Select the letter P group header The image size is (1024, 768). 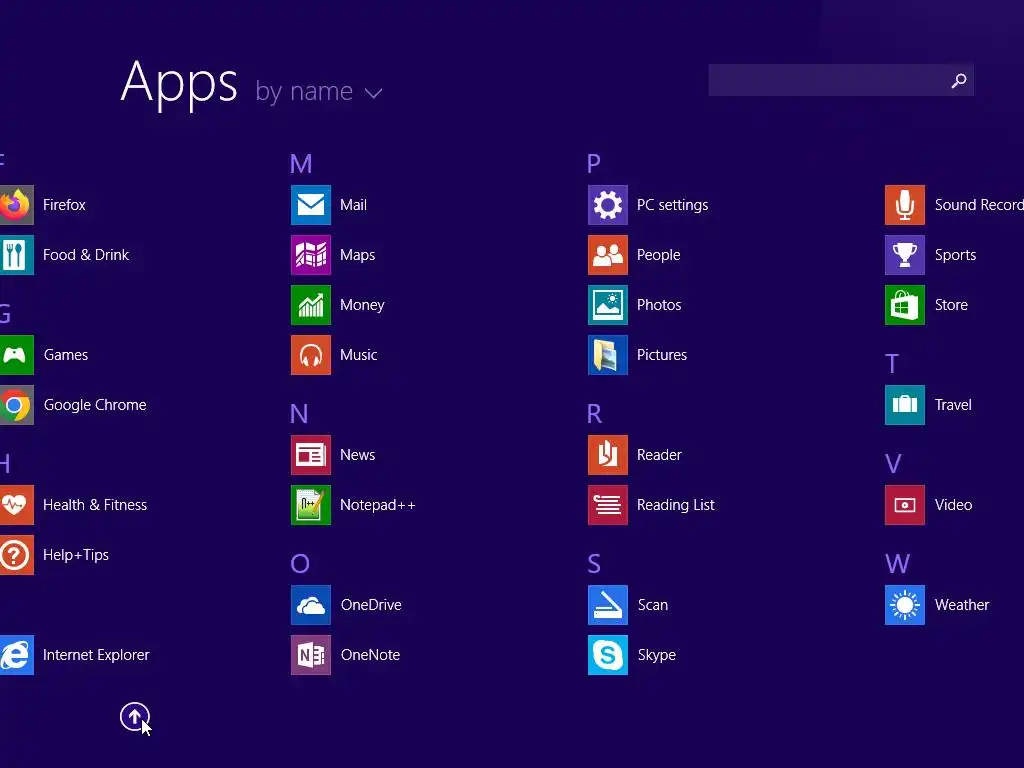pyautogui.click(x=594, y=163)
